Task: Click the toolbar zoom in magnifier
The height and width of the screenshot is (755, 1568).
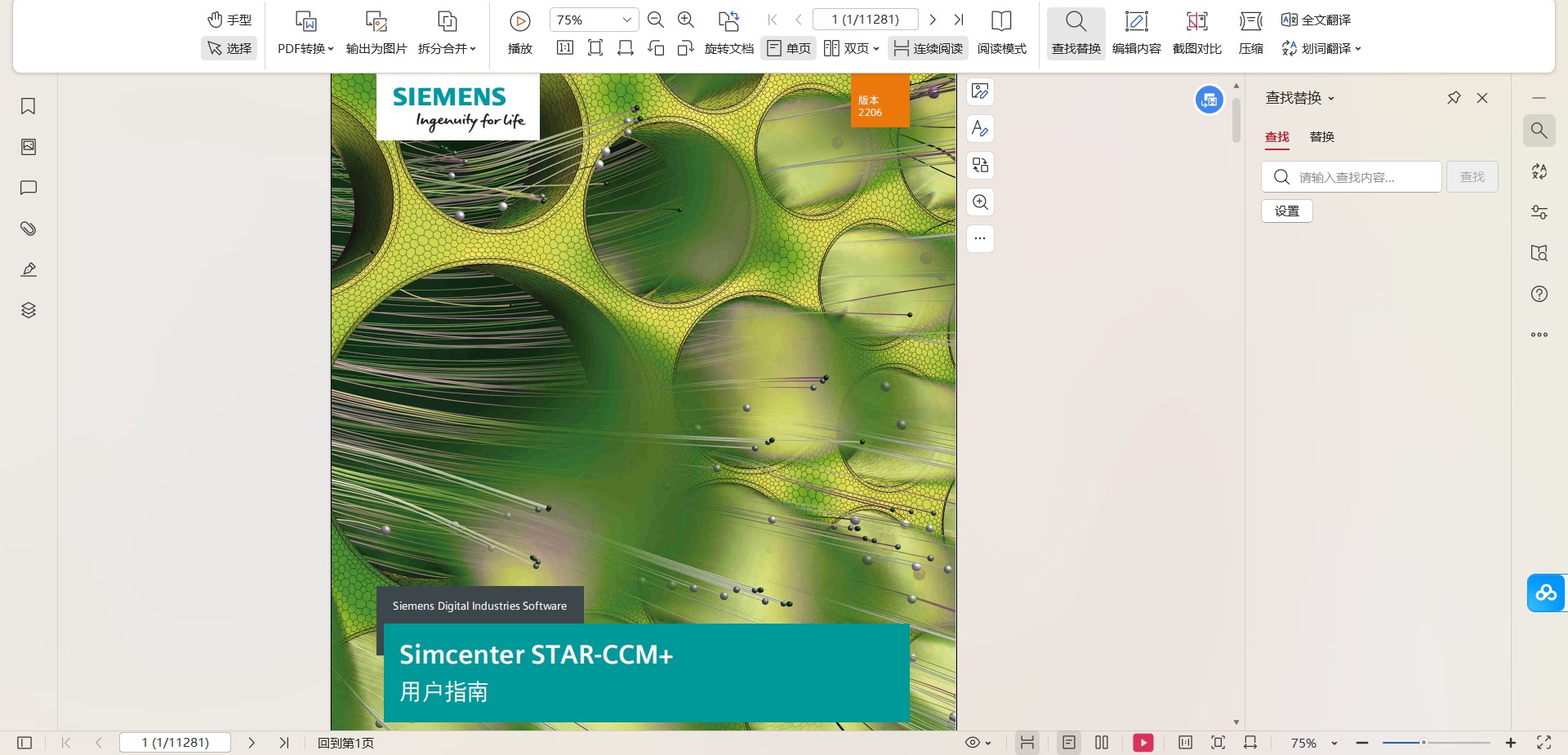Action: pyautogui.click(x=686, y=20)
